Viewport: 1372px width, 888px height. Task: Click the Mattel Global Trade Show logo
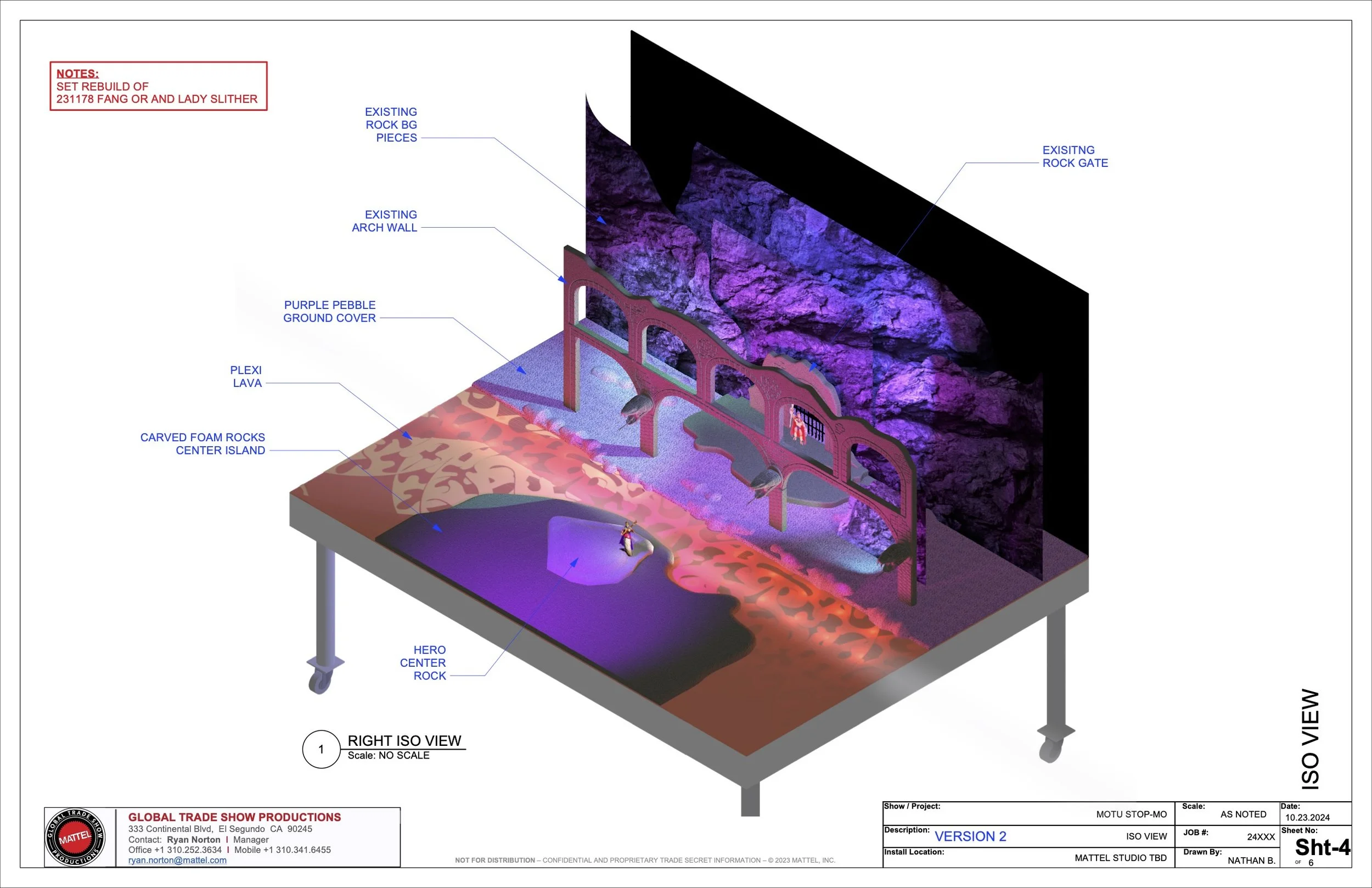click(75, 838)
